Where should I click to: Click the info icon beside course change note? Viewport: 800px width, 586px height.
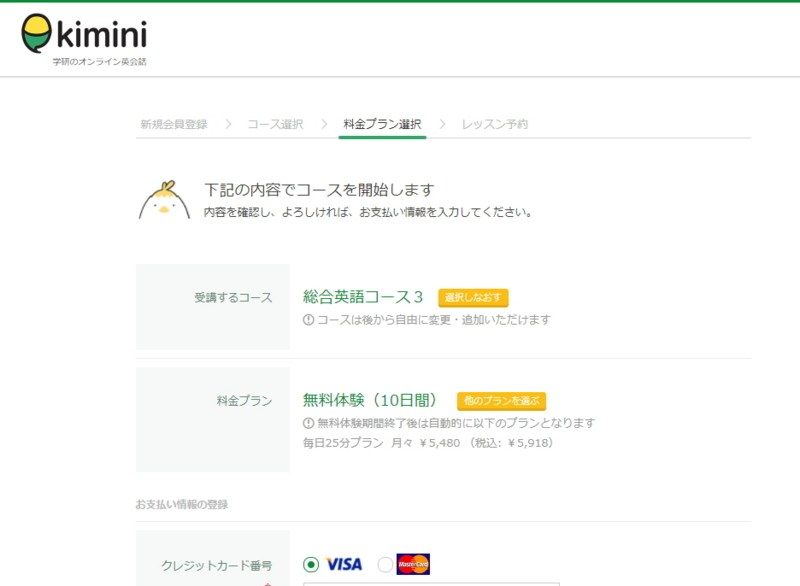[x=308, y=320]
